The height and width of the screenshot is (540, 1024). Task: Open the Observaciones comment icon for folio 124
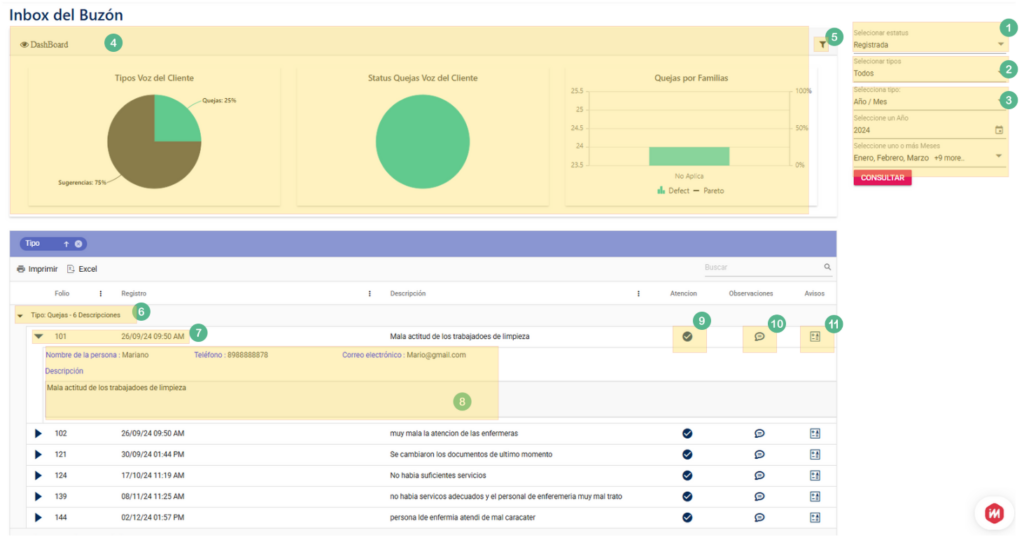coord(760,475)
